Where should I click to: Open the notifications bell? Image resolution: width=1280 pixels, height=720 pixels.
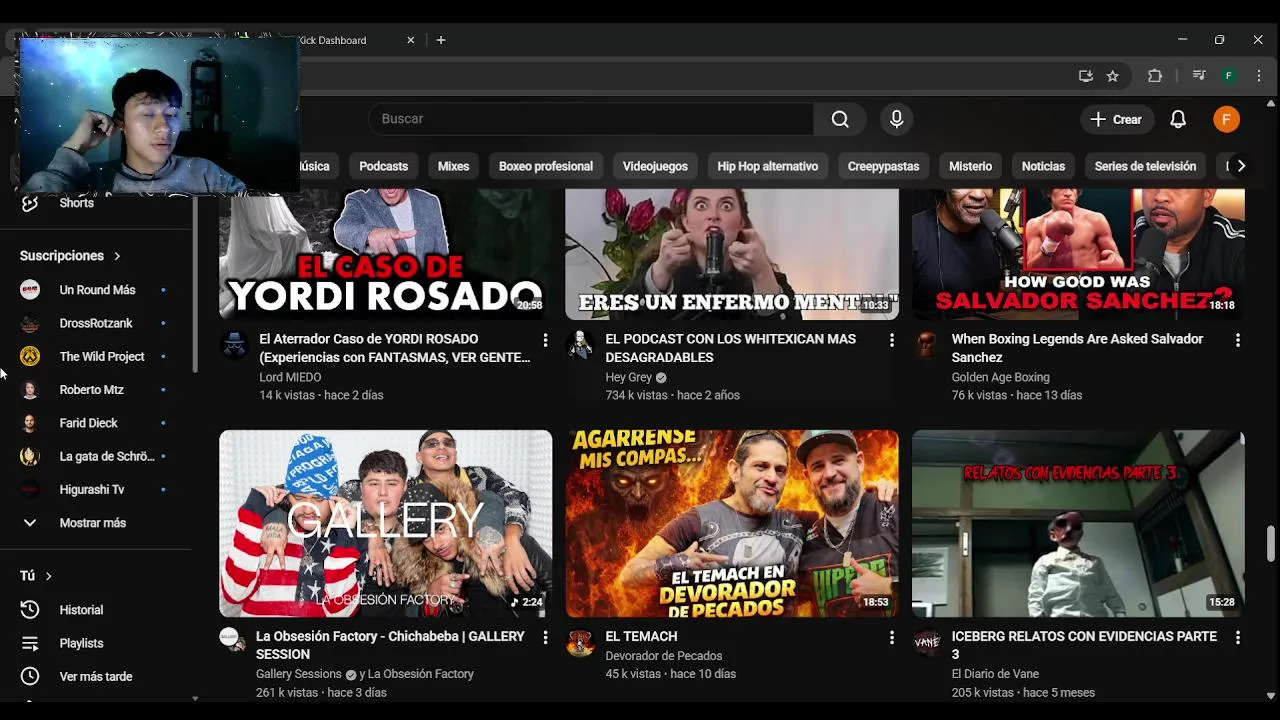click(x=1178, y=119)
